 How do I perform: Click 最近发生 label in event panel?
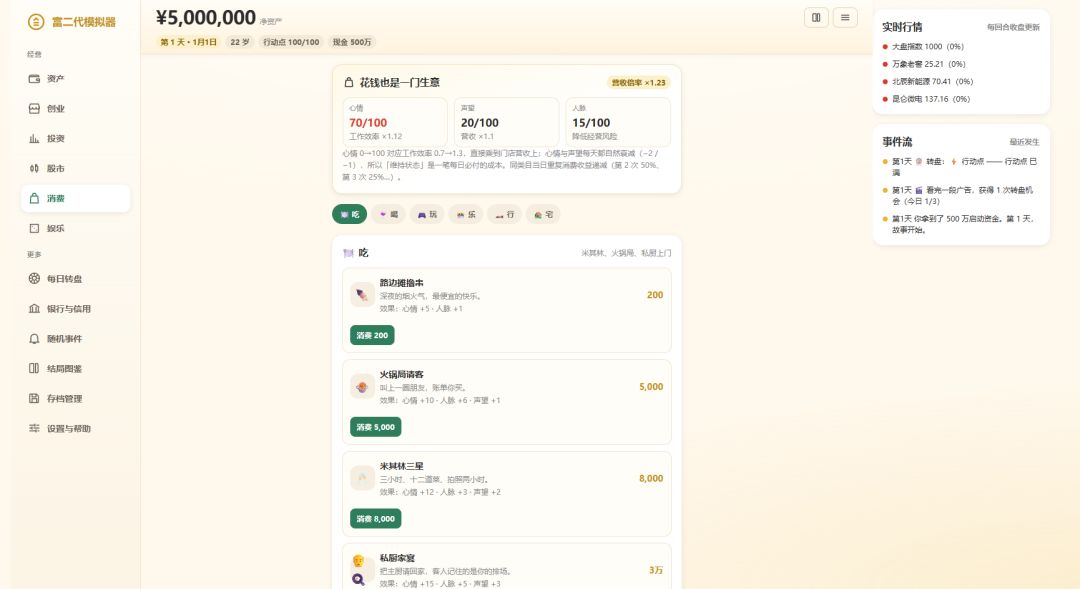(1024, 142)
